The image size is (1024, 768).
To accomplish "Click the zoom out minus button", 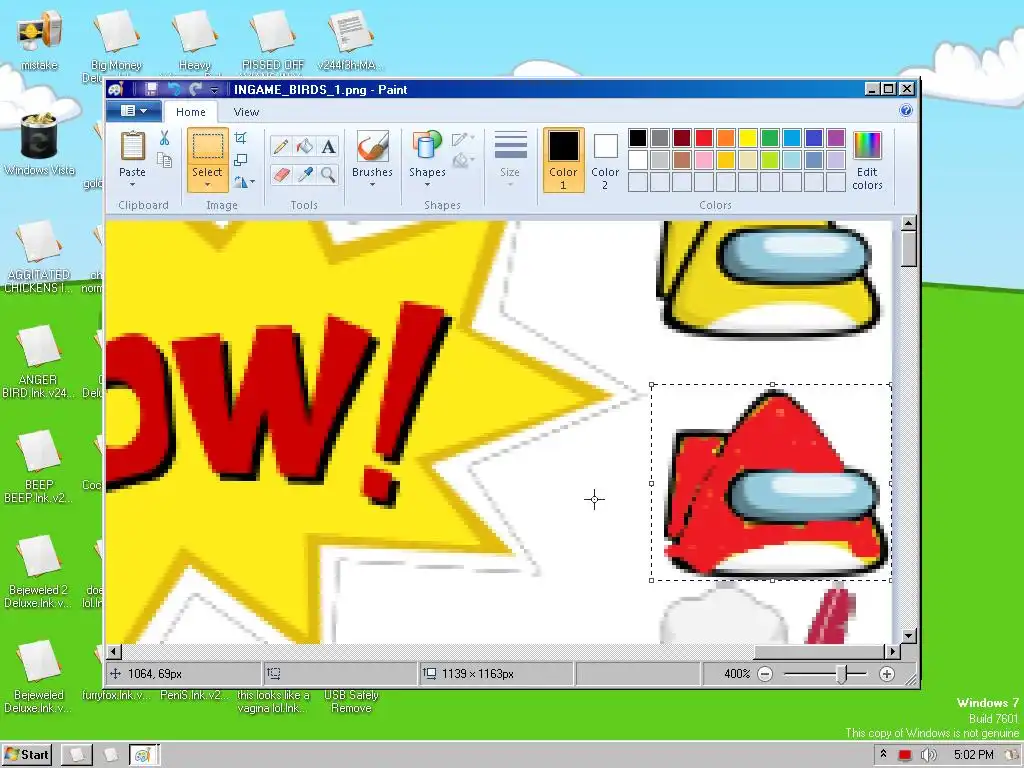I will (x=765, y=674).
